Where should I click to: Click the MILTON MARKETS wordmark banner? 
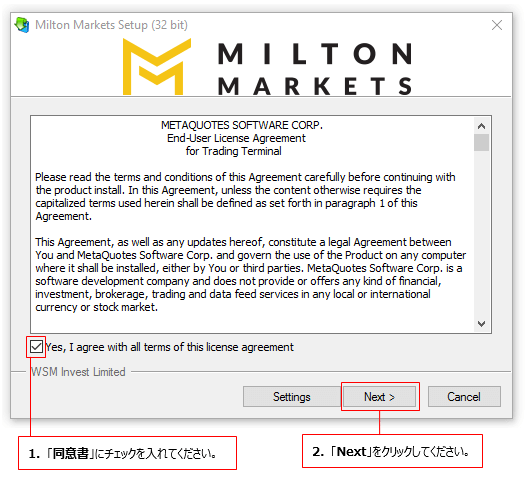pos(315,69)
